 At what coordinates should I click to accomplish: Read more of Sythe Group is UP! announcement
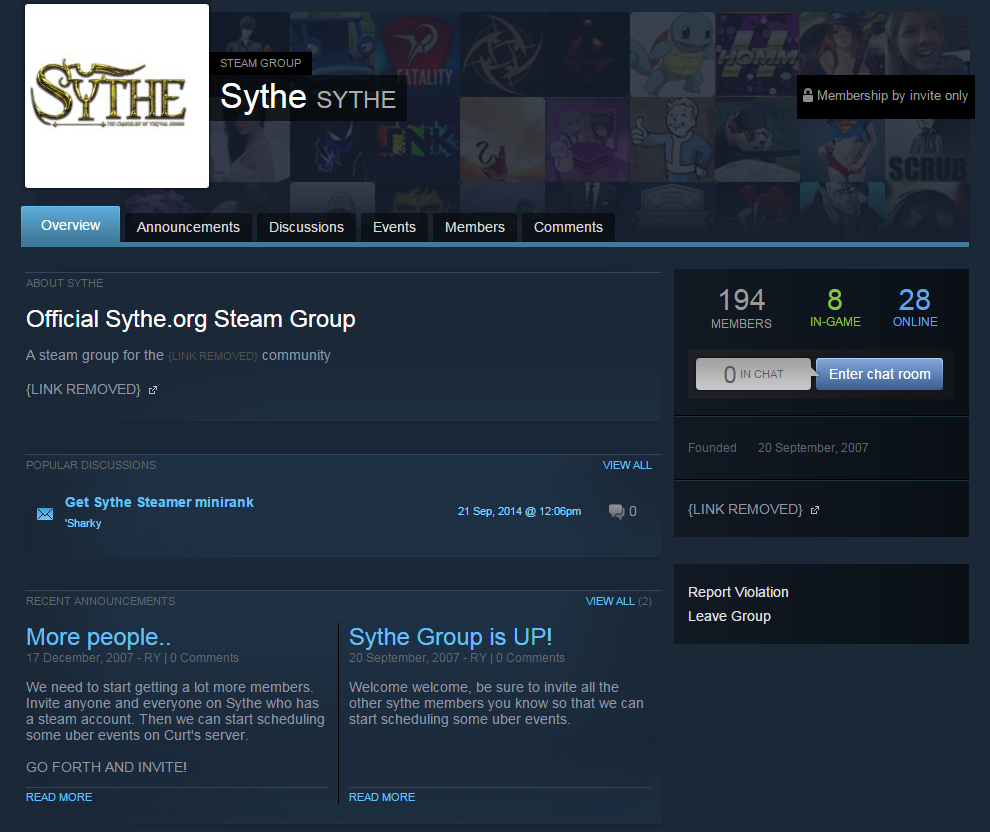click(382, 797)
